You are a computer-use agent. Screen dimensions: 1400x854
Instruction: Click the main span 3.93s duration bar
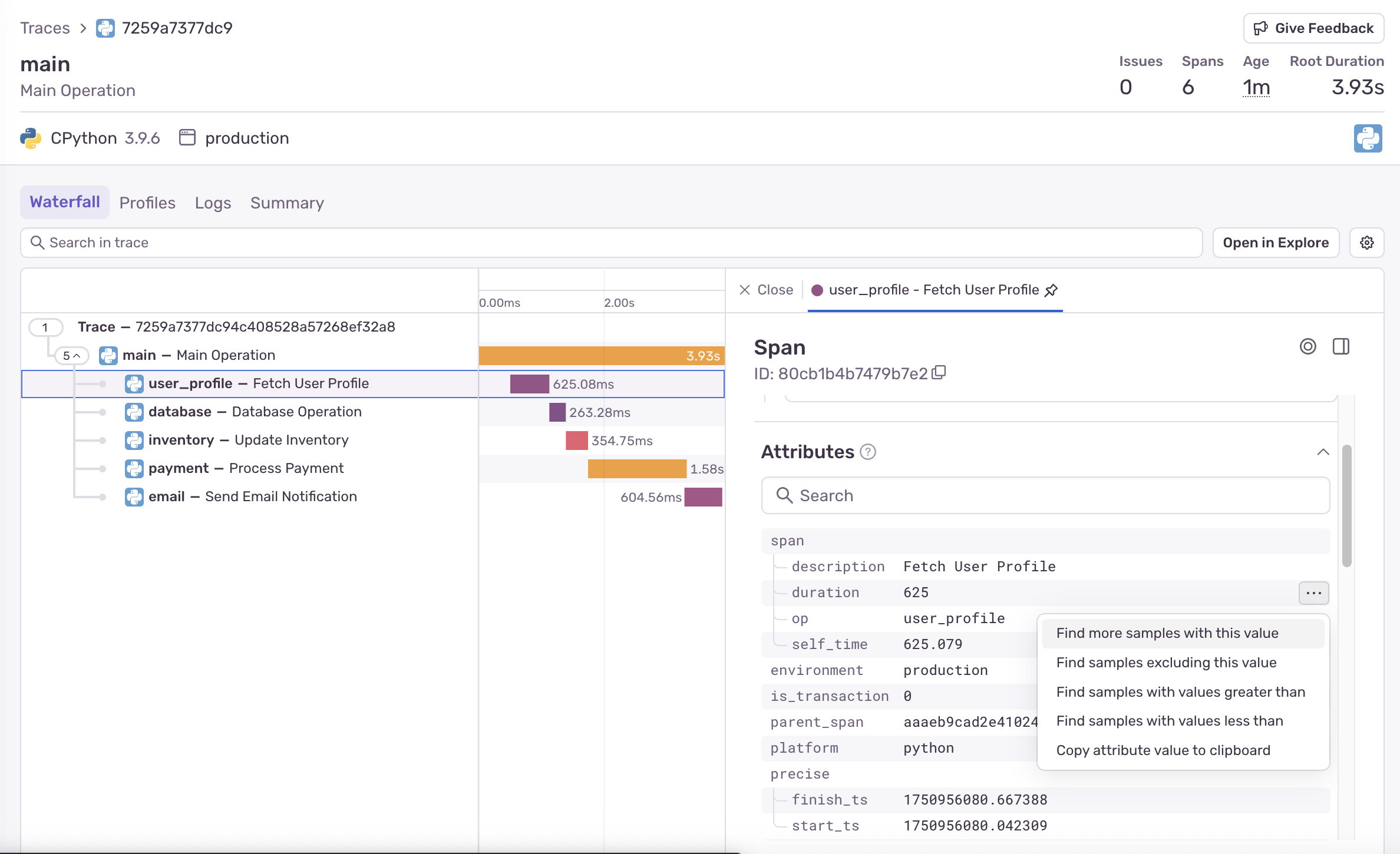[602, 356]
